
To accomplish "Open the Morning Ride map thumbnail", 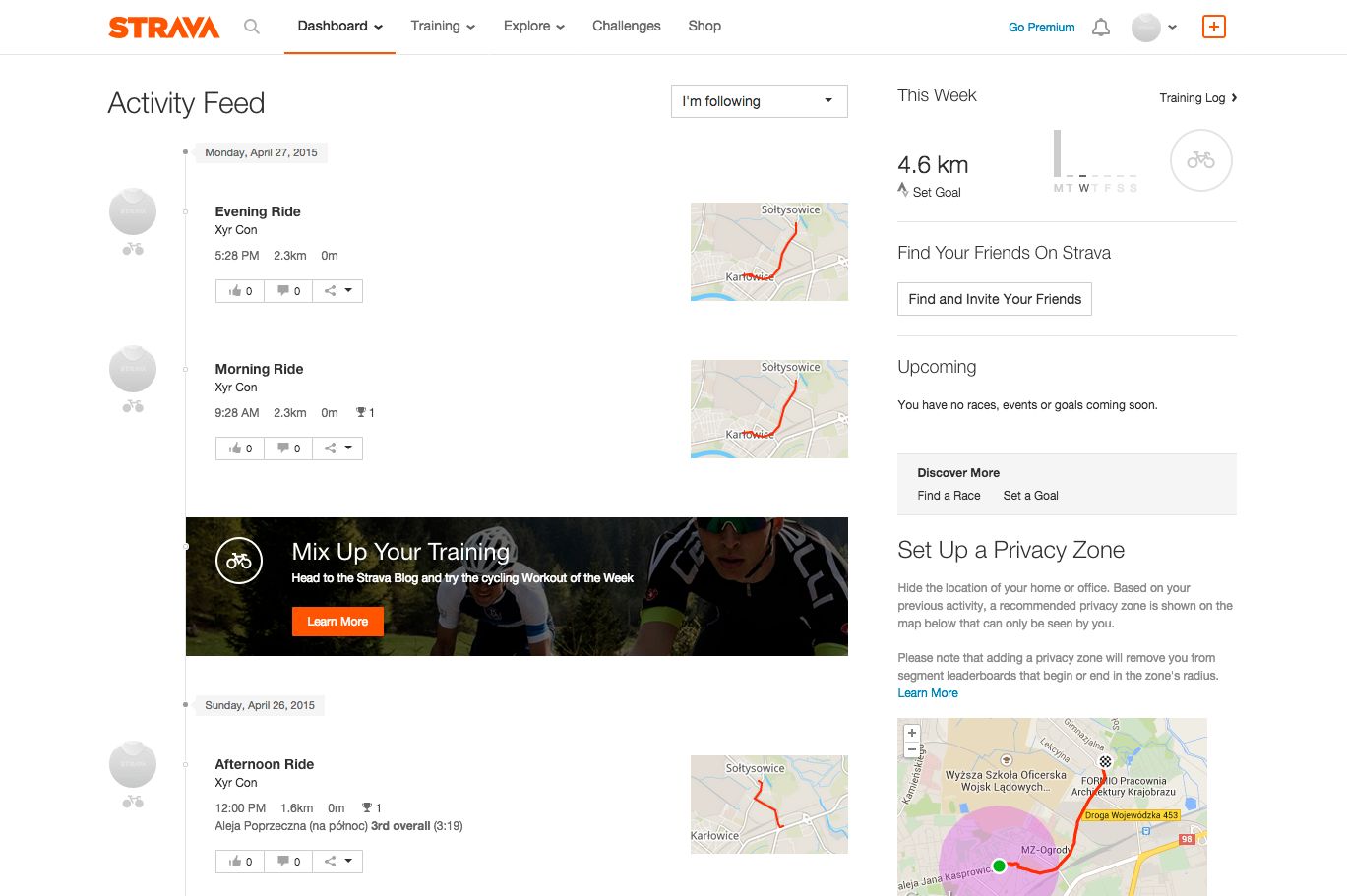I will click(769, 409).
